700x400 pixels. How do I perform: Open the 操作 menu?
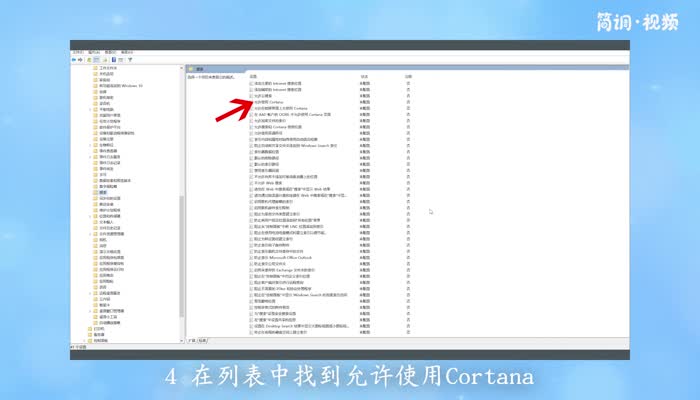94,52
